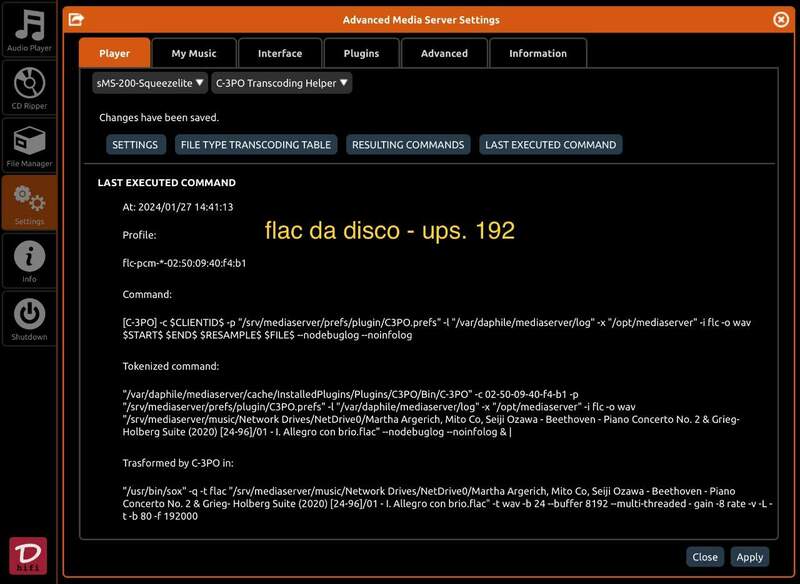The image size is (800, 584).
Task: Open the CD Ripper tool
Action: click(29, 86)
